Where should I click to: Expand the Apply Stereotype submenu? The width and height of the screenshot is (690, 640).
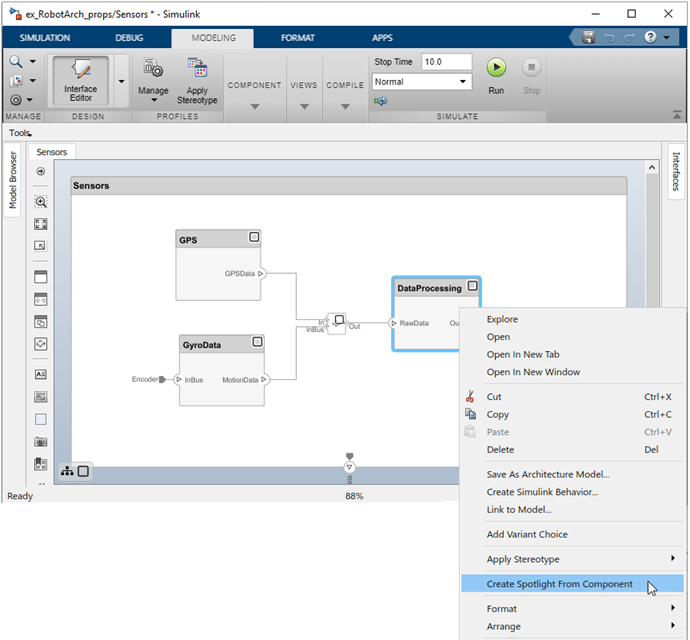[x=573, y=559]
